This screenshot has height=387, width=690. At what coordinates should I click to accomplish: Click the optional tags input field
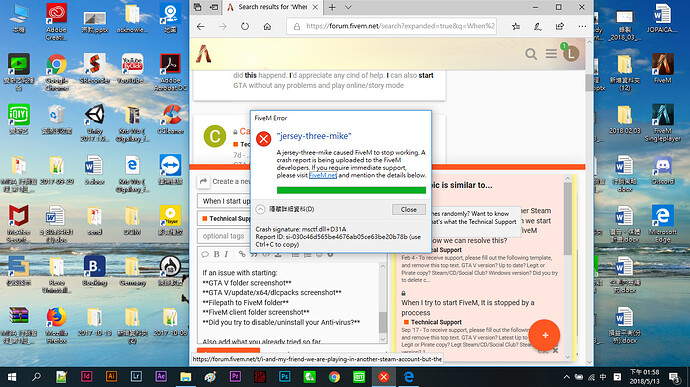[x=225, y=236]
